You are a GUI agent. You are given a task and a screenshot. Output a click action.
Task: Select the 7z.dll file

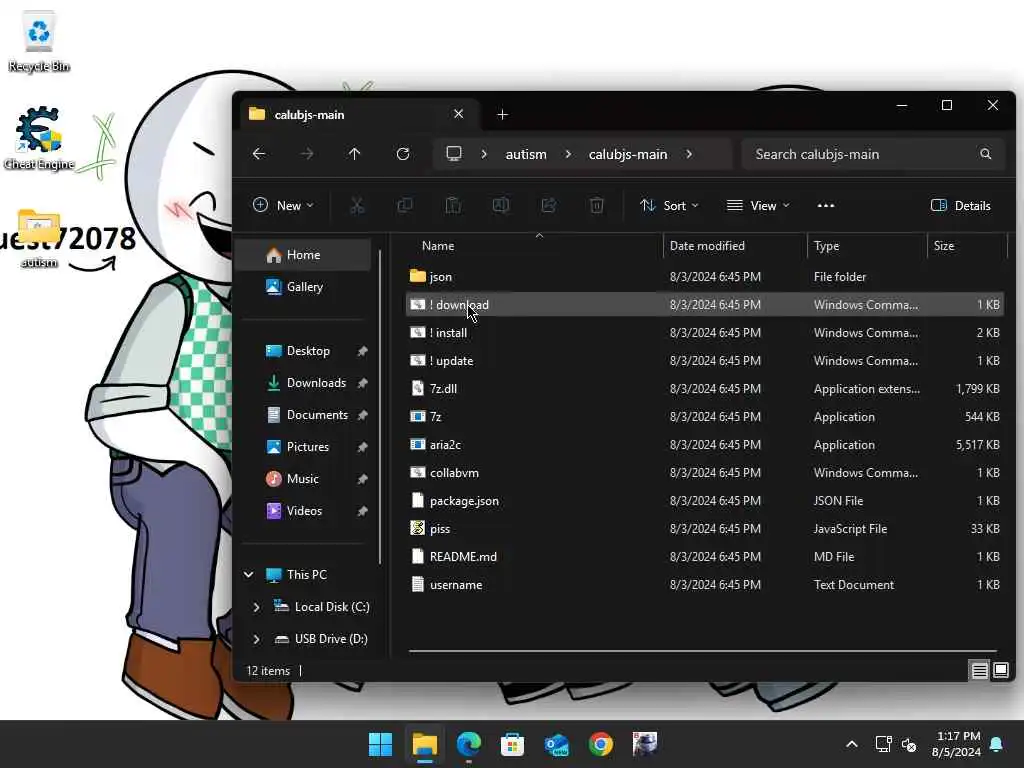click(x=705, y=389)
